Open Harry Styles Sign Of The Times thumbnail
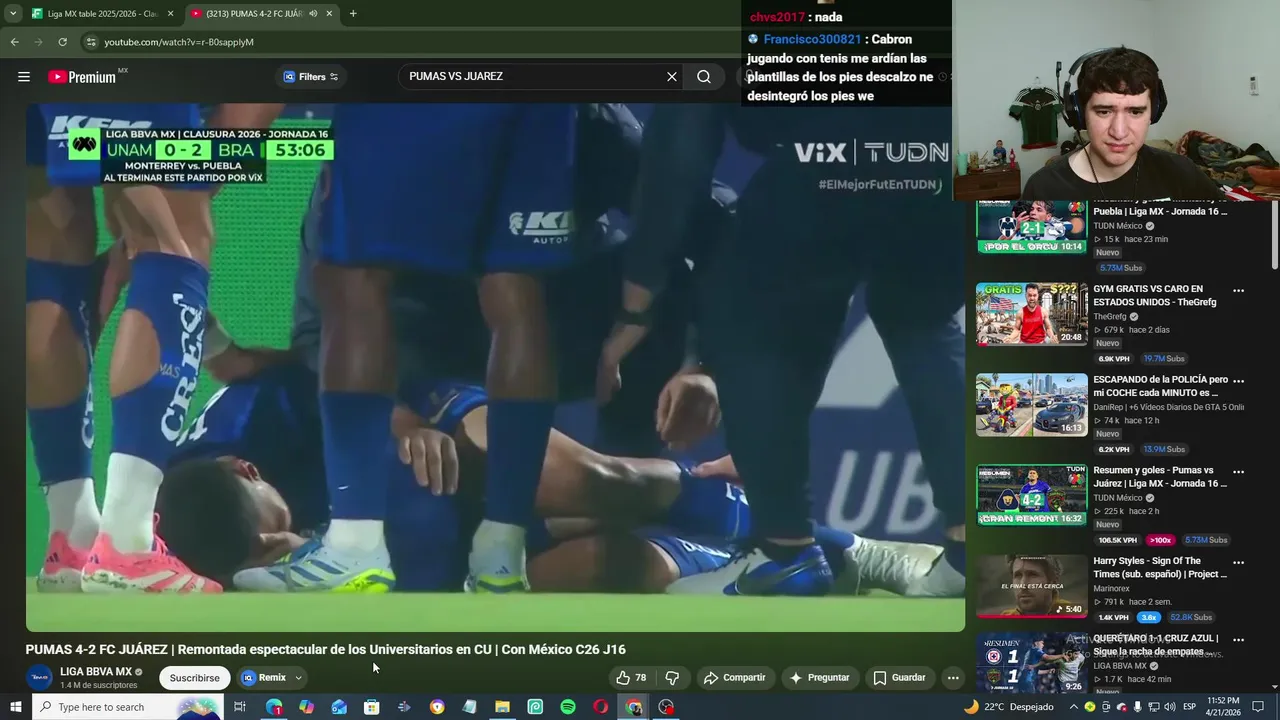This screenshot has height=720, width=1280. [1031, 587]
